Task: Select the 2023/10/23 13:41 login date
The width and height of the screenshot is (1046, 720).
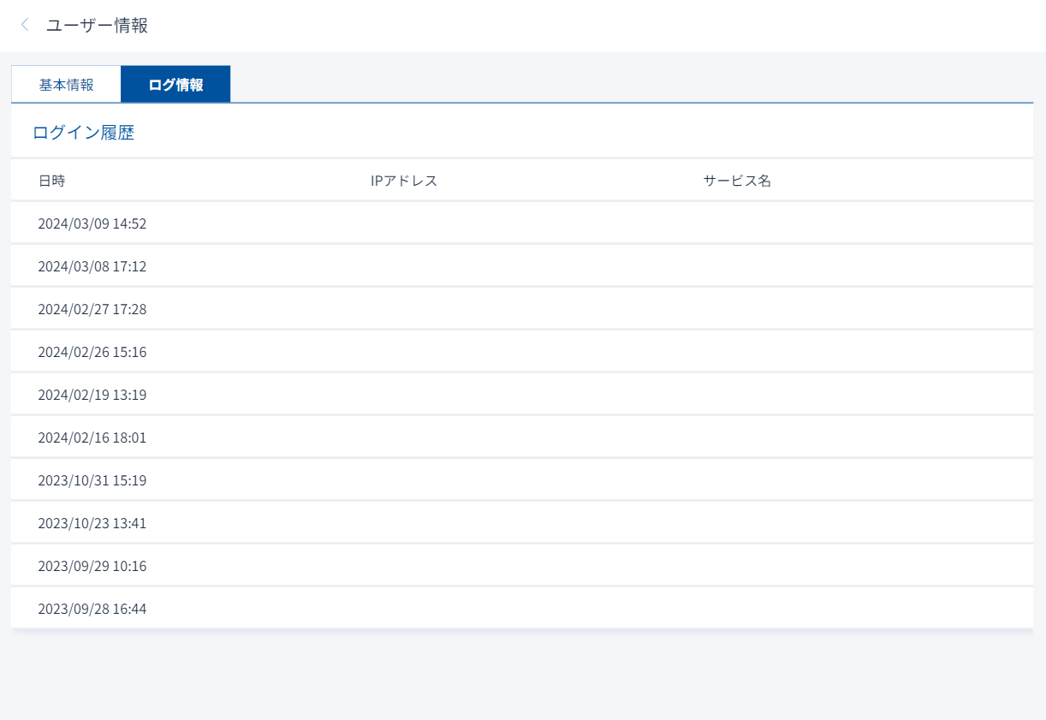Action: (92, 524)
